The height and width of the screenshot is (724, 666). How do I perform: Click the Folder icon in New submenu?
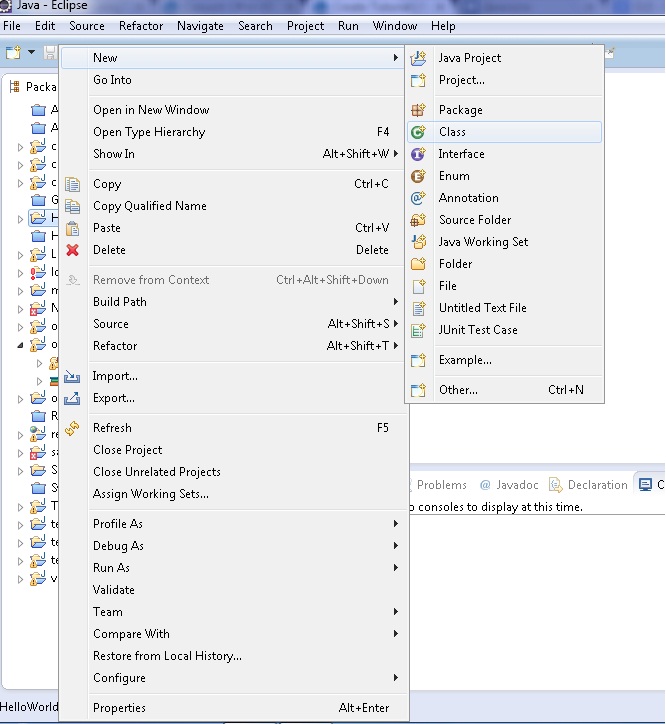click(x=418, y=264)
